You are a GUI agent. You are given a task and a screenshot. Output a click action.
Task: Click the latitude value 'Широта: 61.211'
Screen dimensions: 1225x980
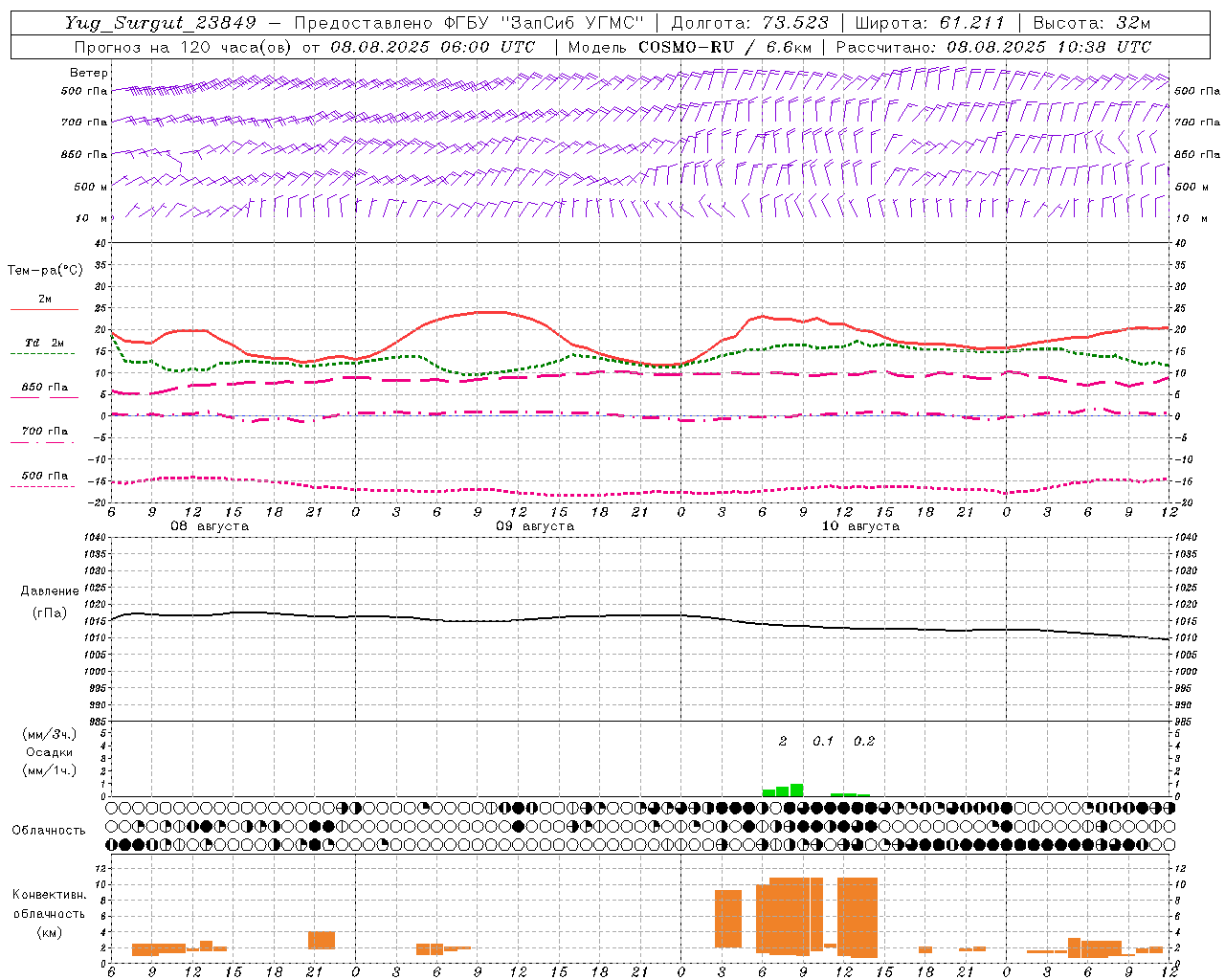pyautogui.click(x=930, y=23)
